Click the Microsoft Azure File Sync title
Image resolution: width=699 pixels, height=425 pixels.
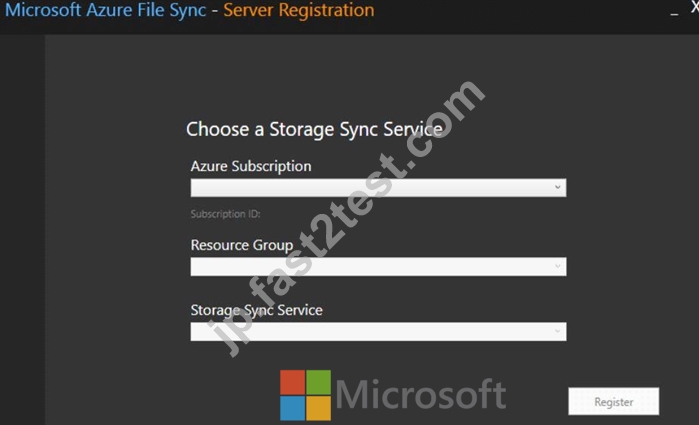click(106, 10)
